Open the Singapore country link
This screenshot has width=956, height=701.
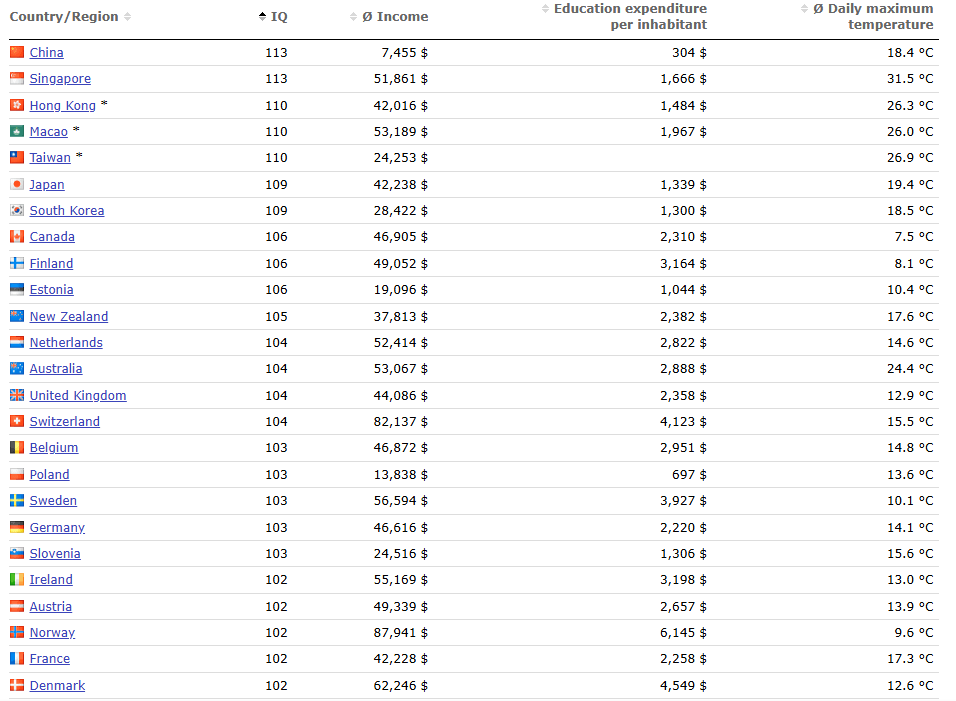(x=60, y=79)
